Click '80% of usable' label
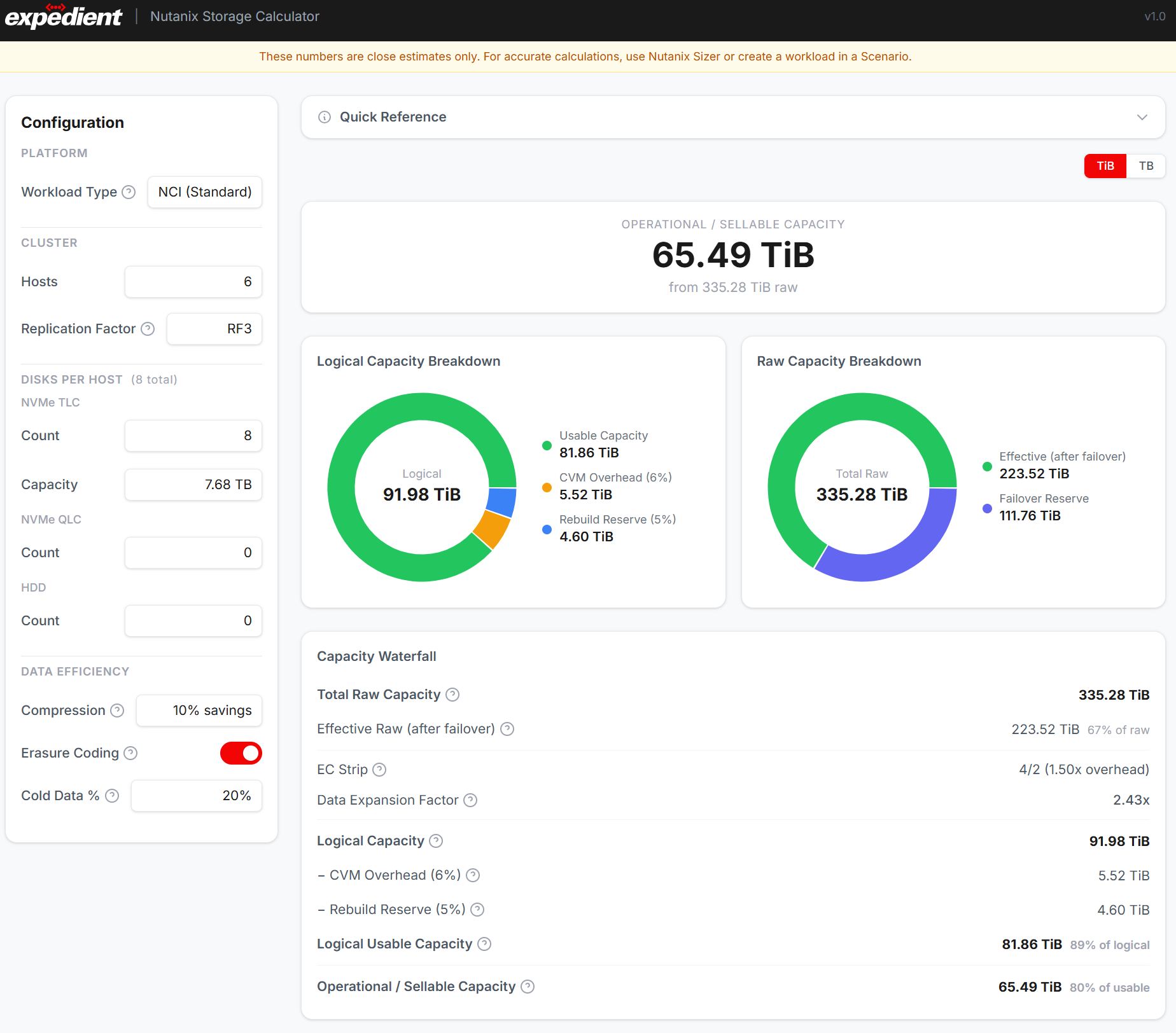 click(x=1109, y=988)
